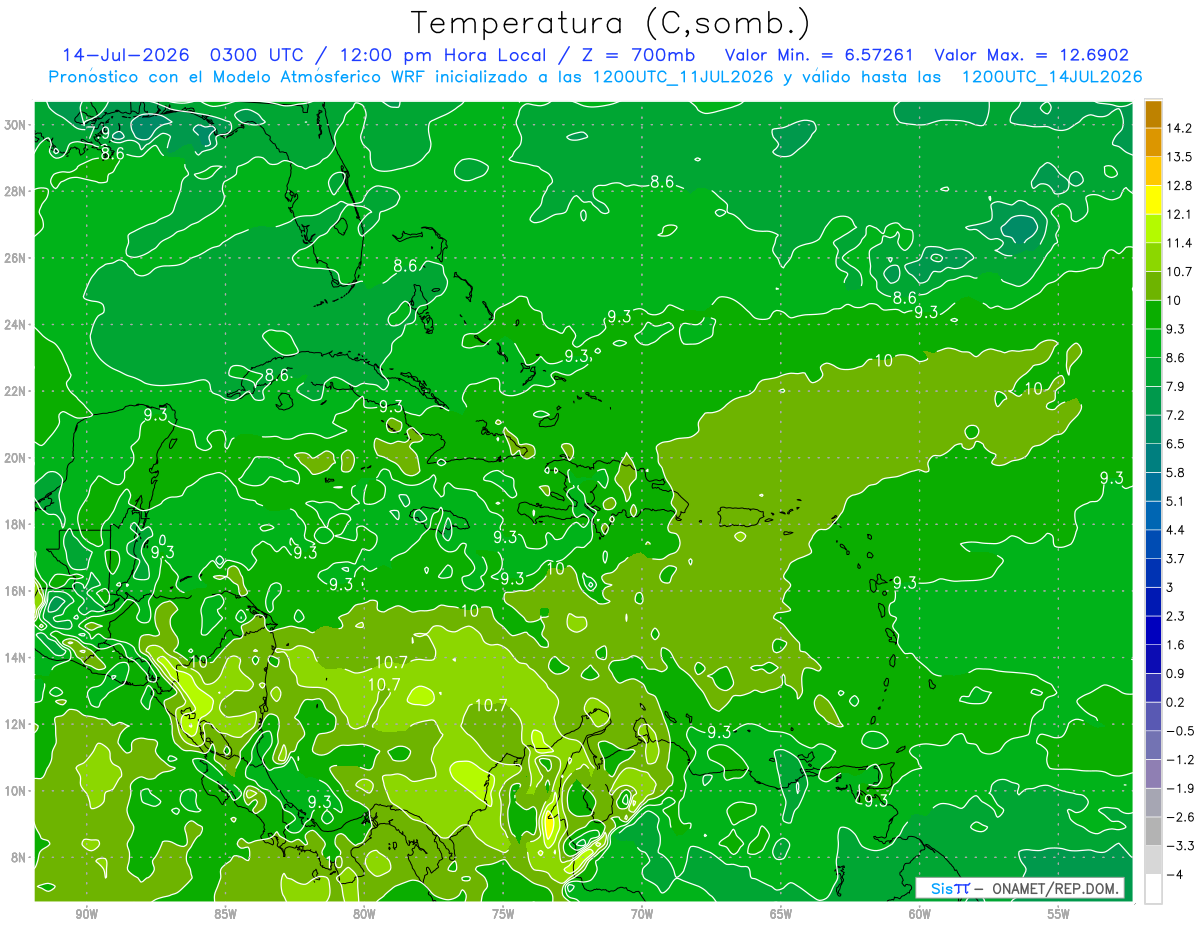Click the SisPI ONAMET/REP.DOM. logo box
This screenshot has width=1200, height=927.
[x=1021, y=888]
